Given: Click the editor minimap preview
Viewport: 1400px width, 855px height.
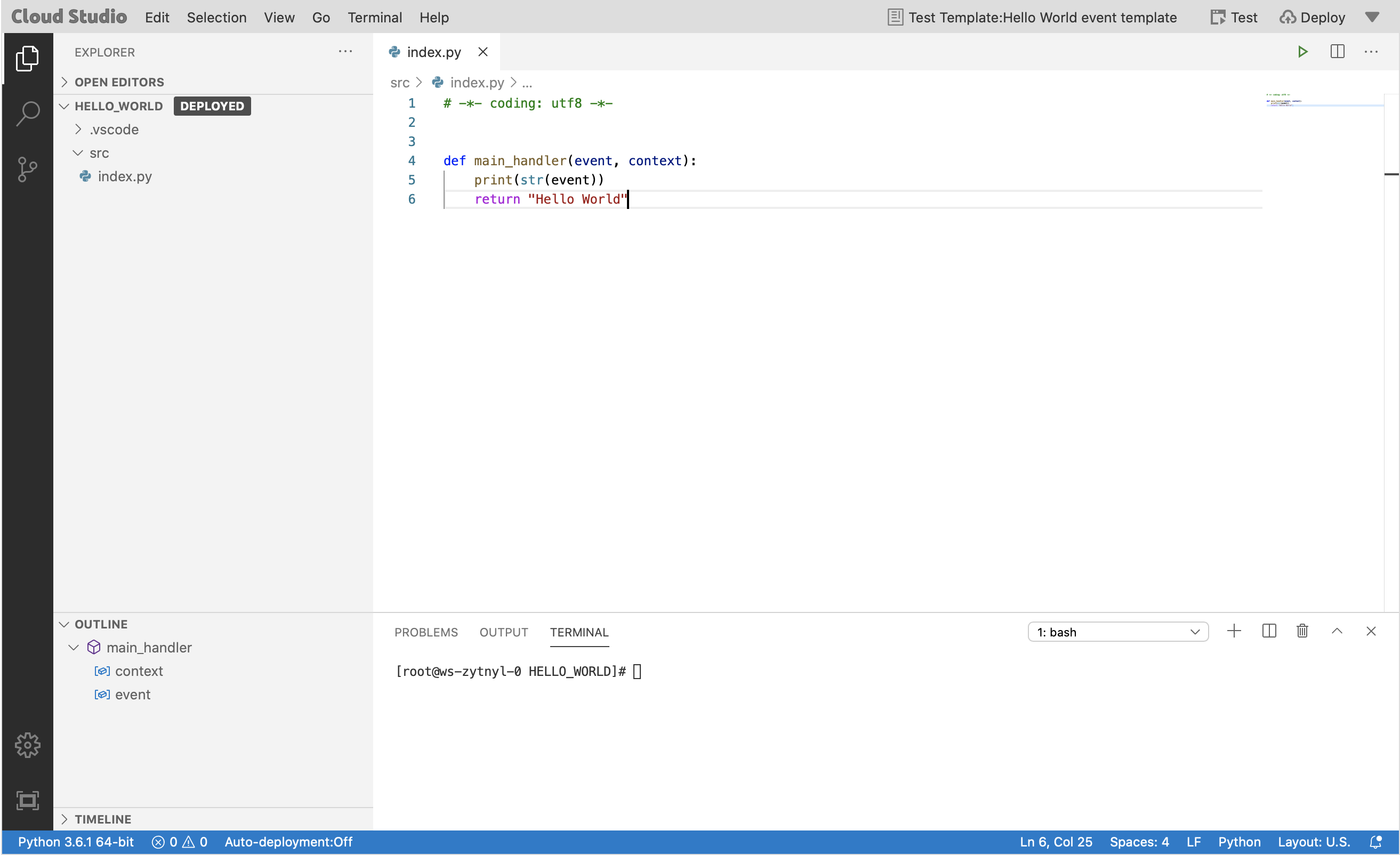Looking at the screenshot, I should coord(1284,101).
